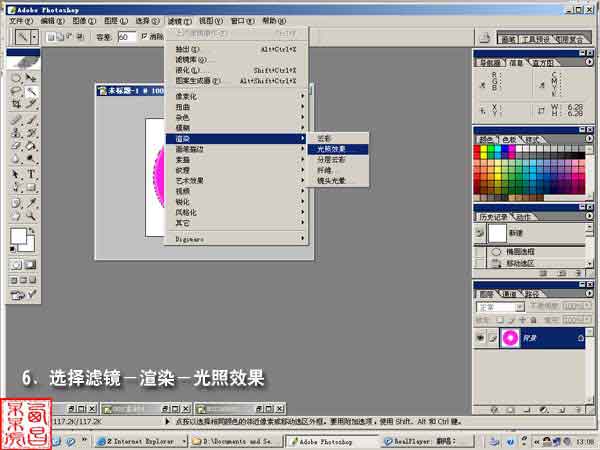600x450 pixels.
Task: Select the Move tool
Action: (31, 78)
